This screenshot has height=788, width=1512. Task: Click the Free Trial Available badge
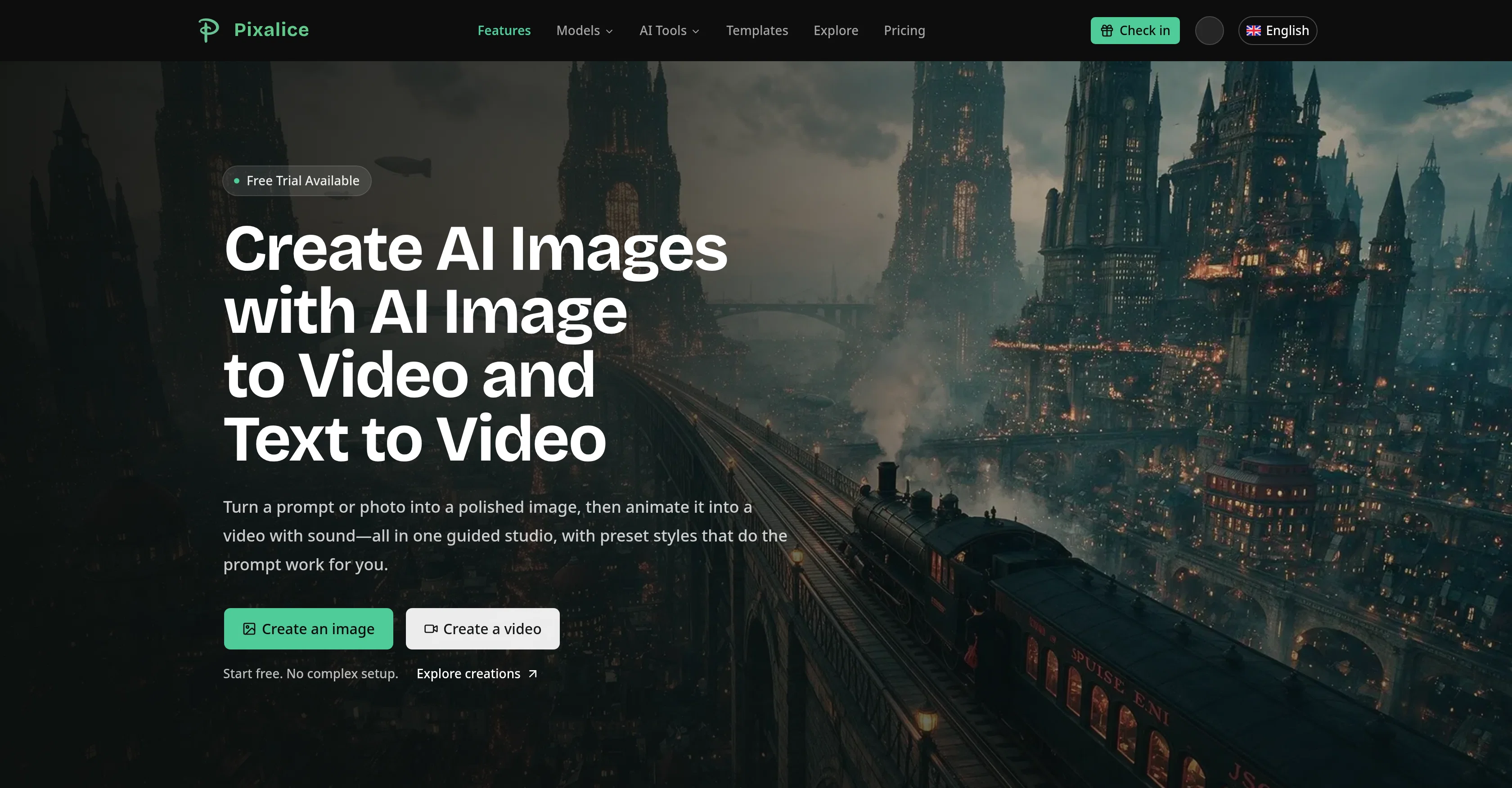pyautogui.click(x=297, y=181)
